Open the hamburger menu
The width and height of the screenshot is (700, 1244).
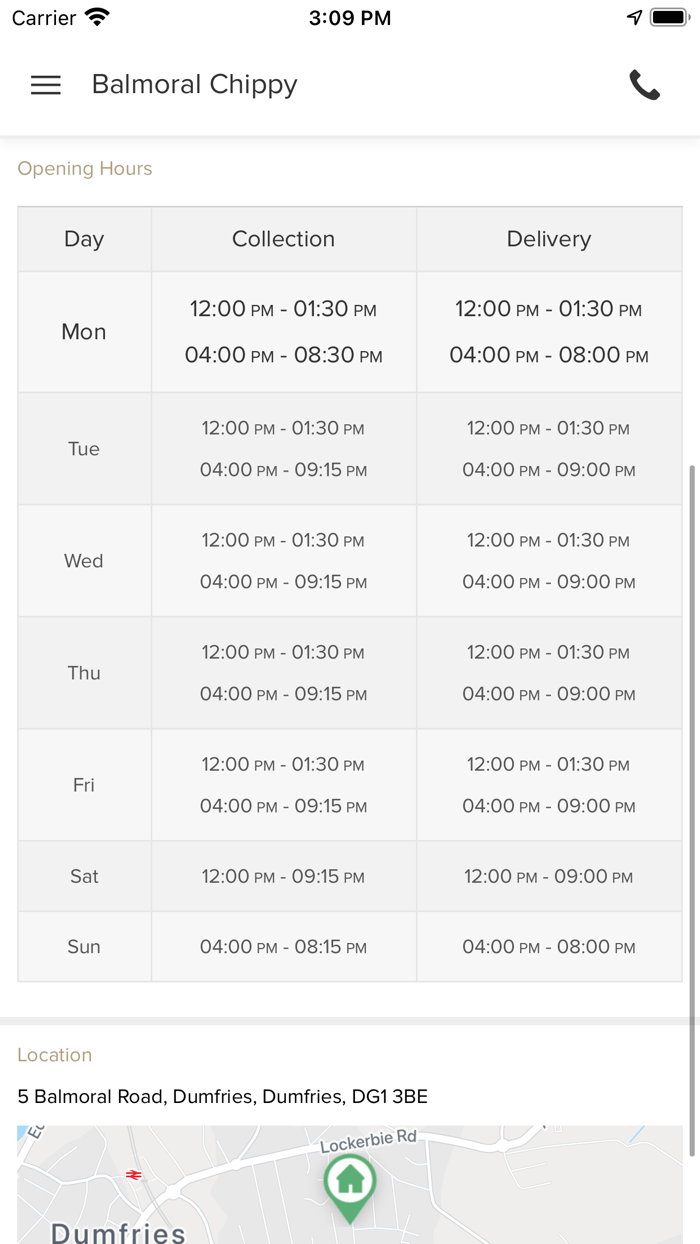coord(46,85)
